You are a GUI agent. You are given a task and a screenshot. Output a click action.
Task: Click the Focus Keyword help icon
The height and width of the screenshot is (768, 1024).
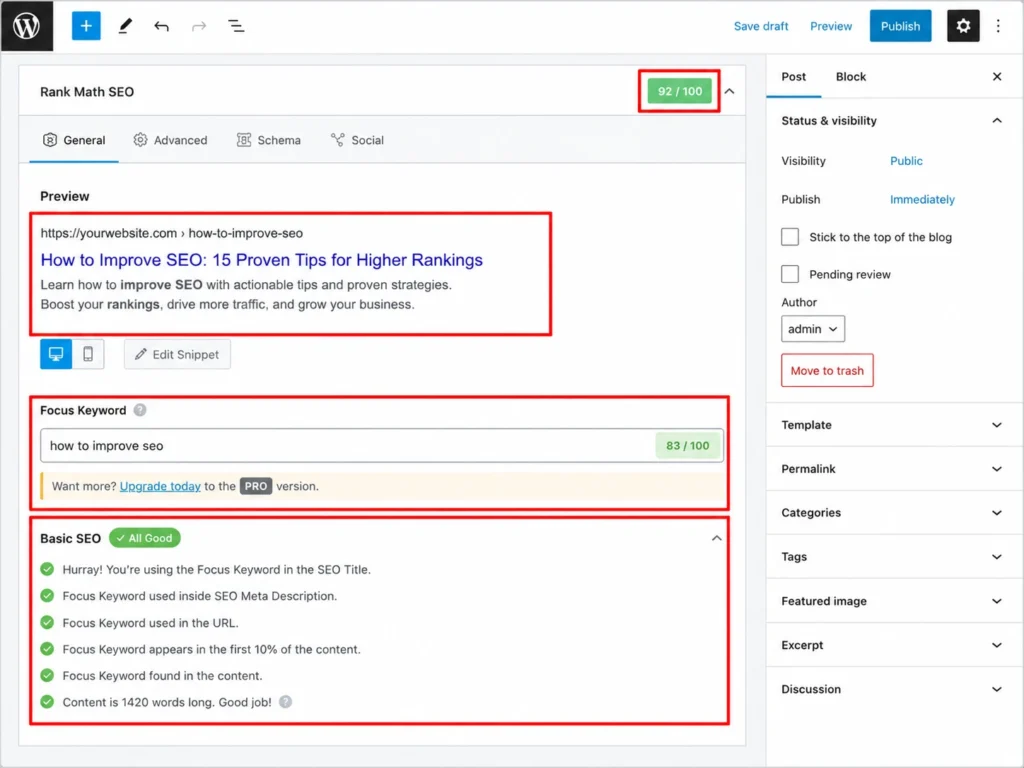pos(140,410)
